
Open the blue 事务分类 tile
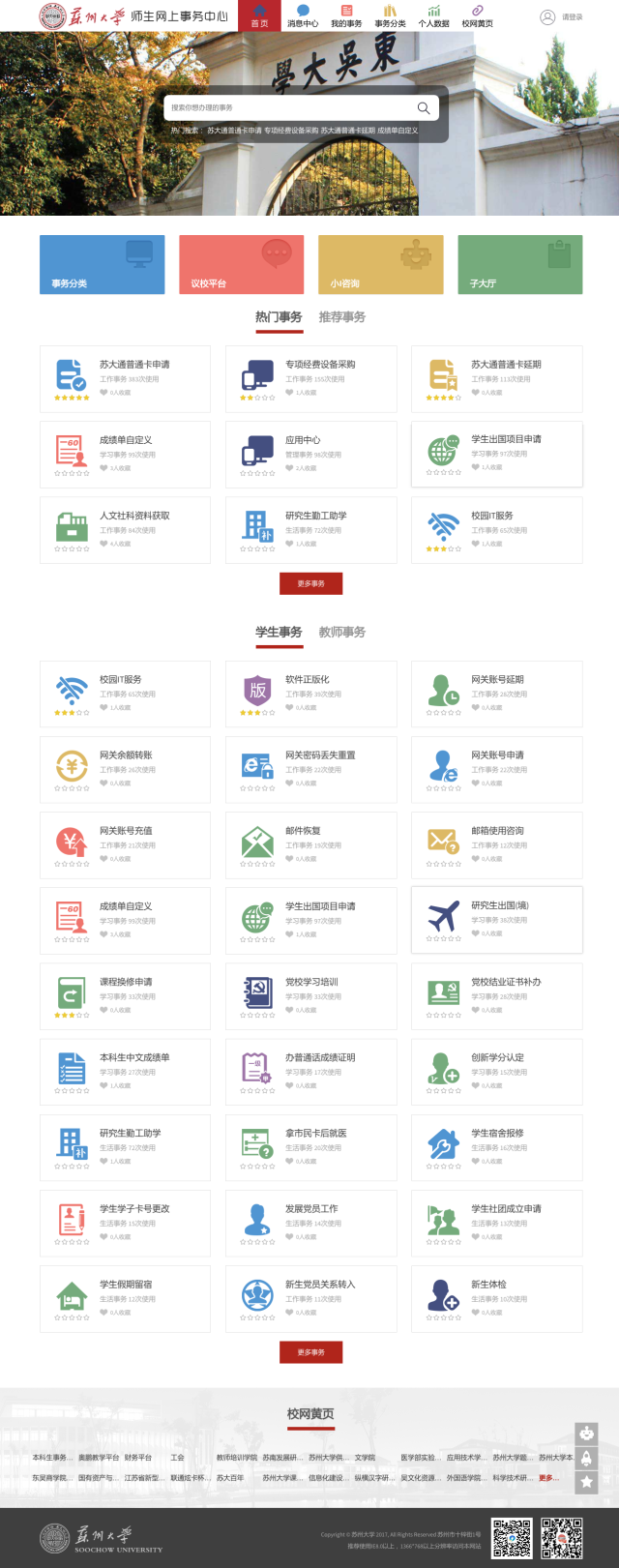(x=103, y=264)
